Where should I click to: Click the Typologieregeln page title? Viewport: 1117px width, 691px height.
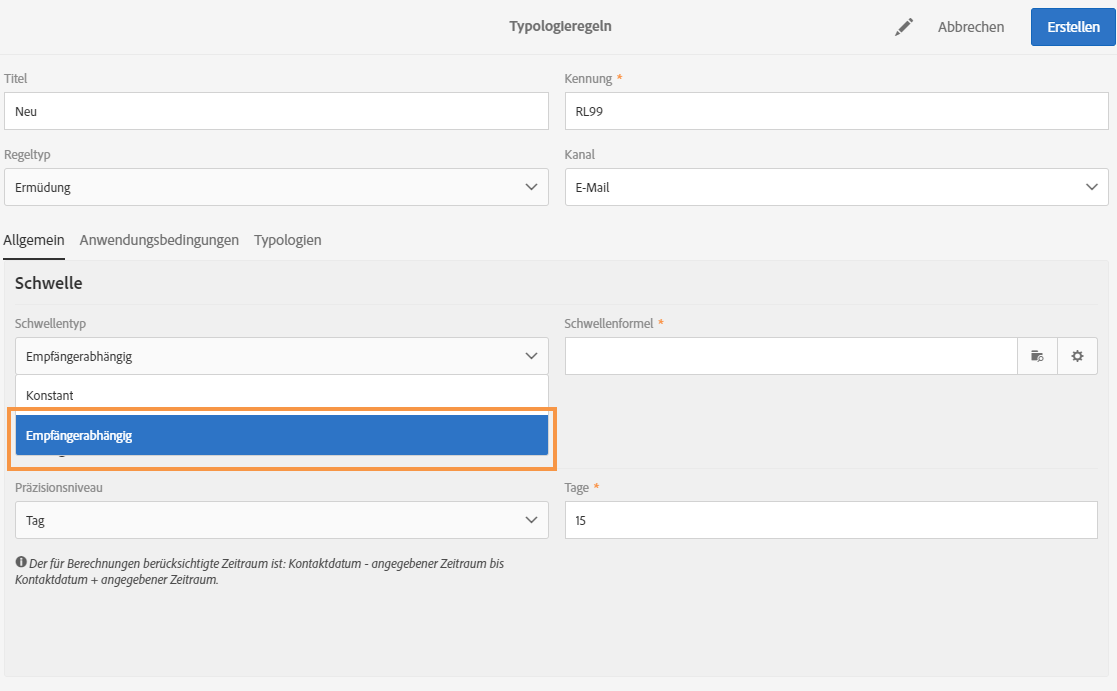click(560, 27)
